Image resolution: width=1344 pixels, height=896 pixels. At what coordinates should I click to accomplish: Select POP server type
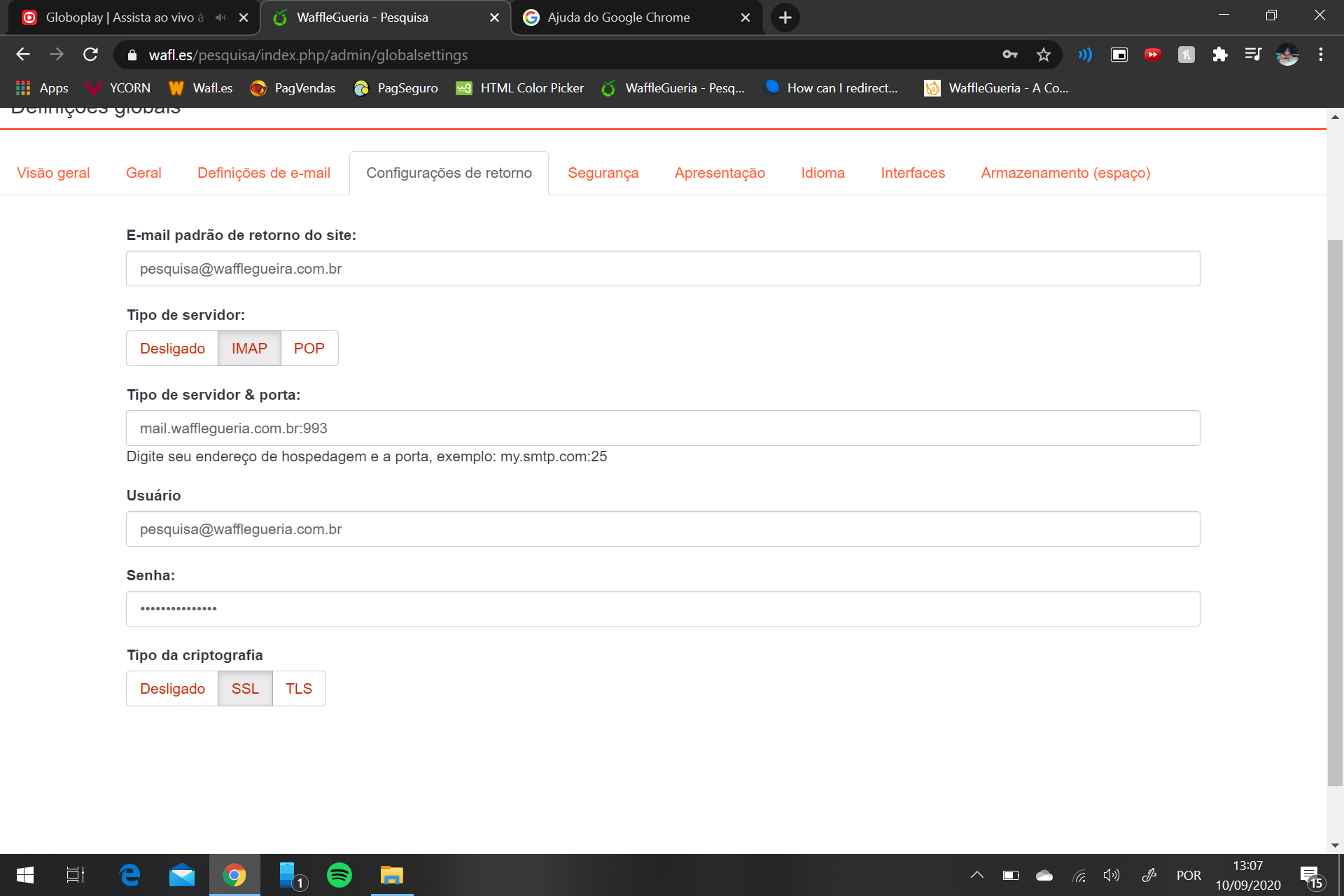[x=309, y=349]
